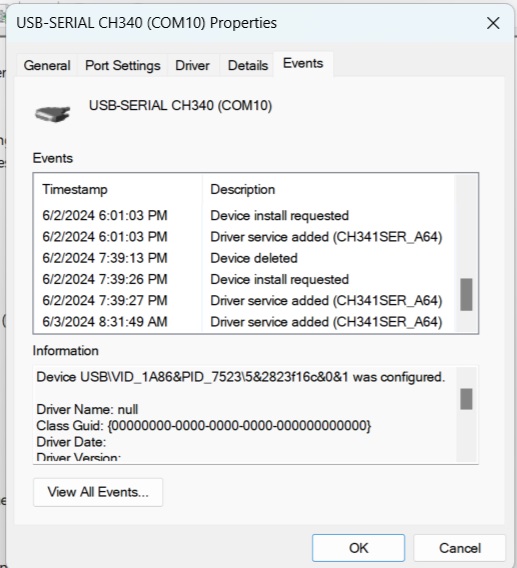Confirm with the OK button
517x568 pixels.
click(358, 548)
